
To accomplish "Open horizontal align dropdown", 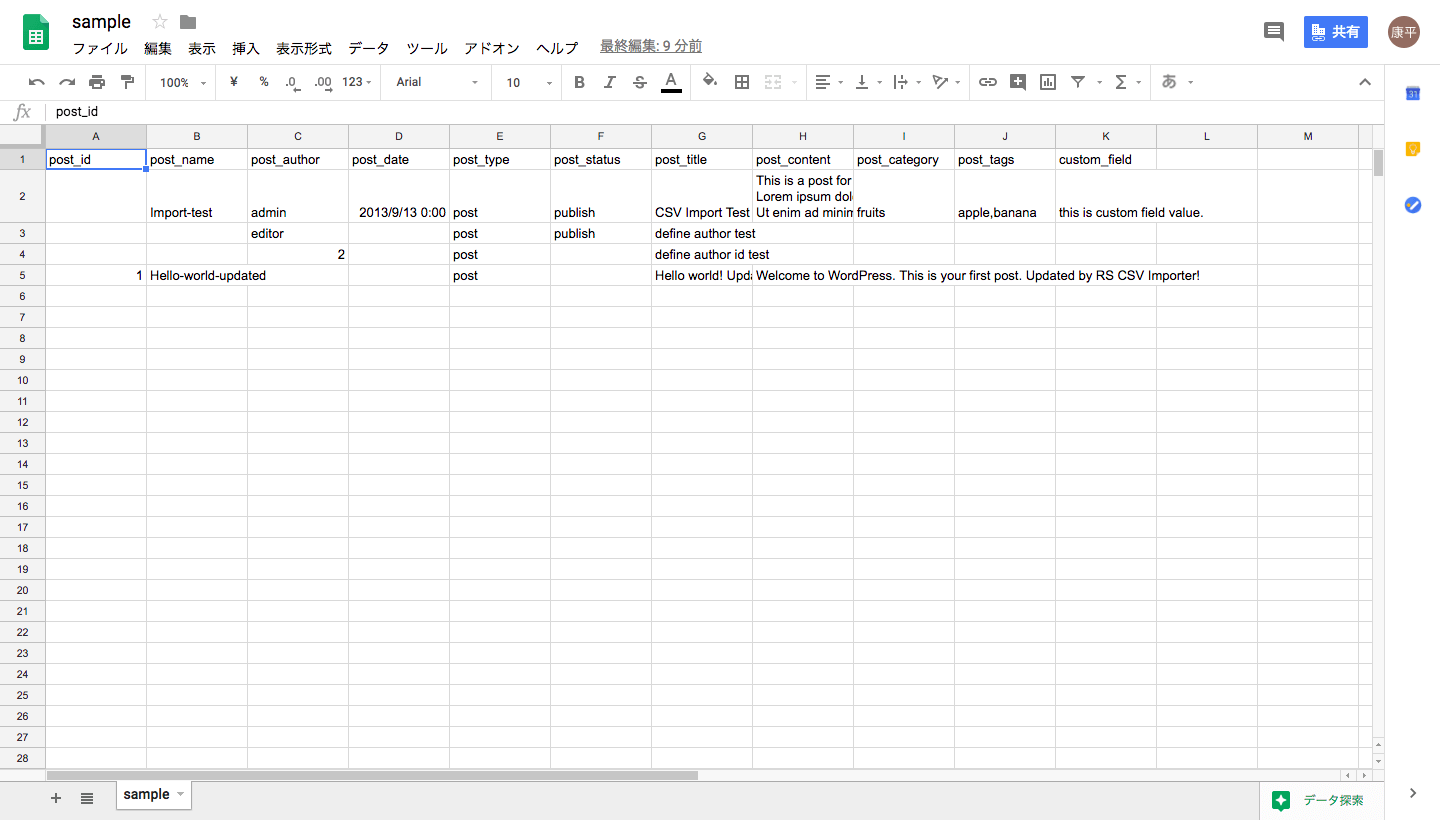I will [829, 82].
